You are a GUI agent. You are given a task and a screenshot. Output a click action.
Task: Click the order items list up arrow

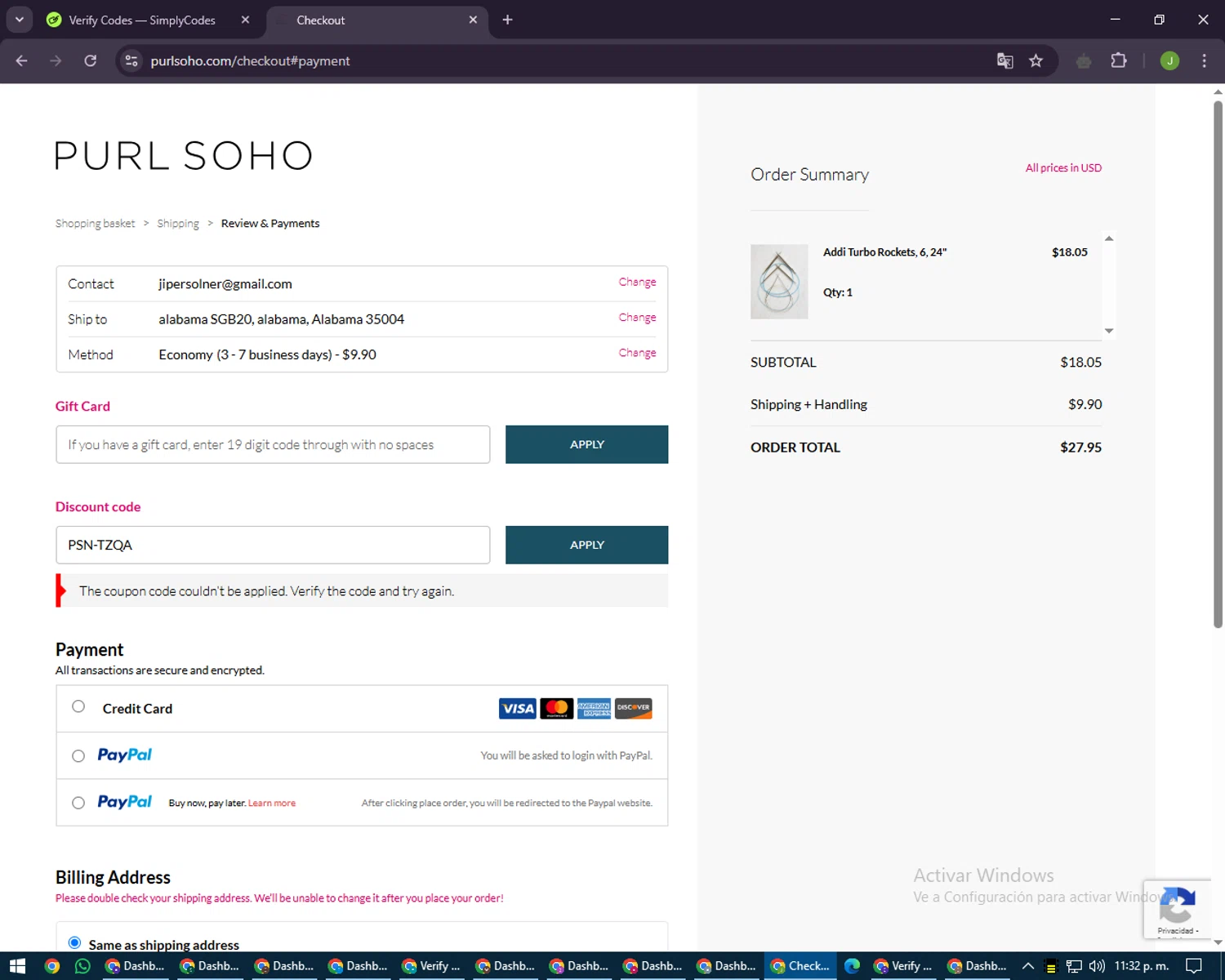[x=1109, y=238]
